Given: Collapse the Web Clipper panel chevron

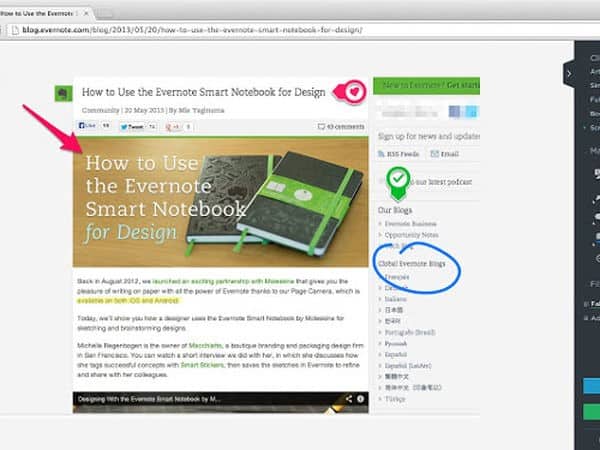Looking at the screenshot, I should [x=569, y=73].
